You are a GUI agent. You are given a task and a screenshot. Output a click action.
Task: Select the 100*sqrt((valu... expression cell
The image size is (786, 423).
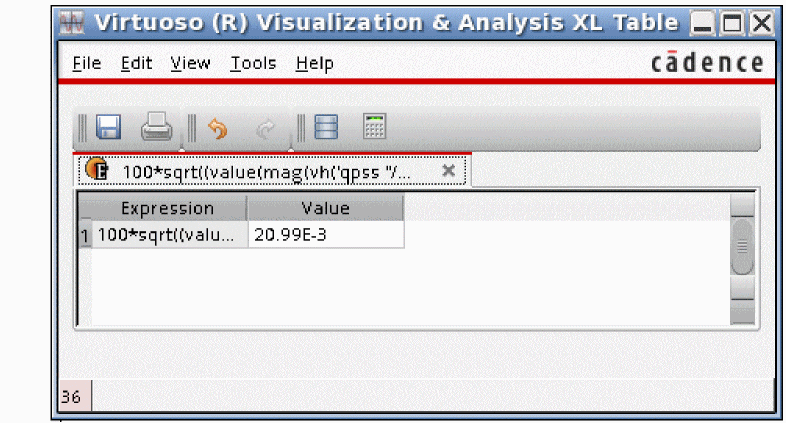(169, 235)
